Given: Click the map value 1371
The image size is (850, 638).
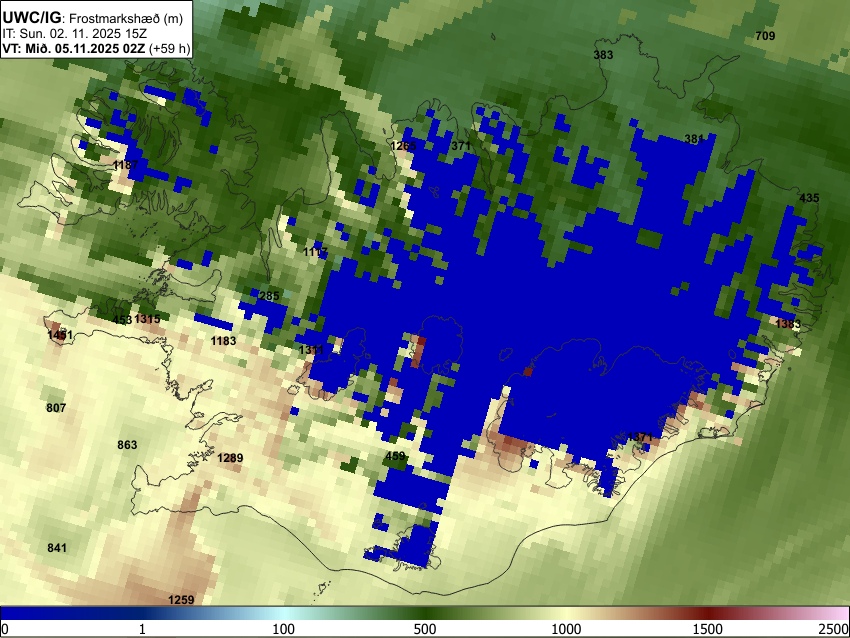Looking at the screenshot, I should click(x=640, y=437).
